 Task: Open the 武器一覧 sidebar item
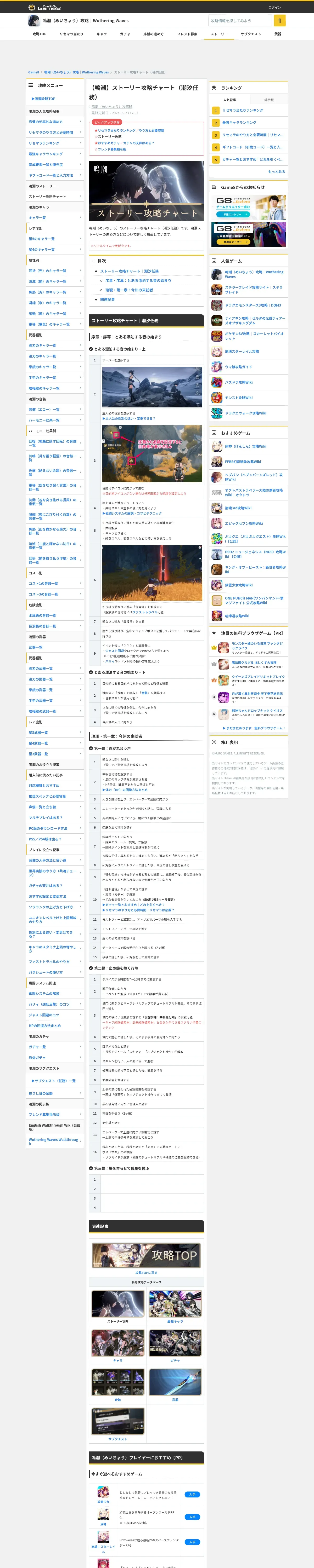(x=55, y=647)
